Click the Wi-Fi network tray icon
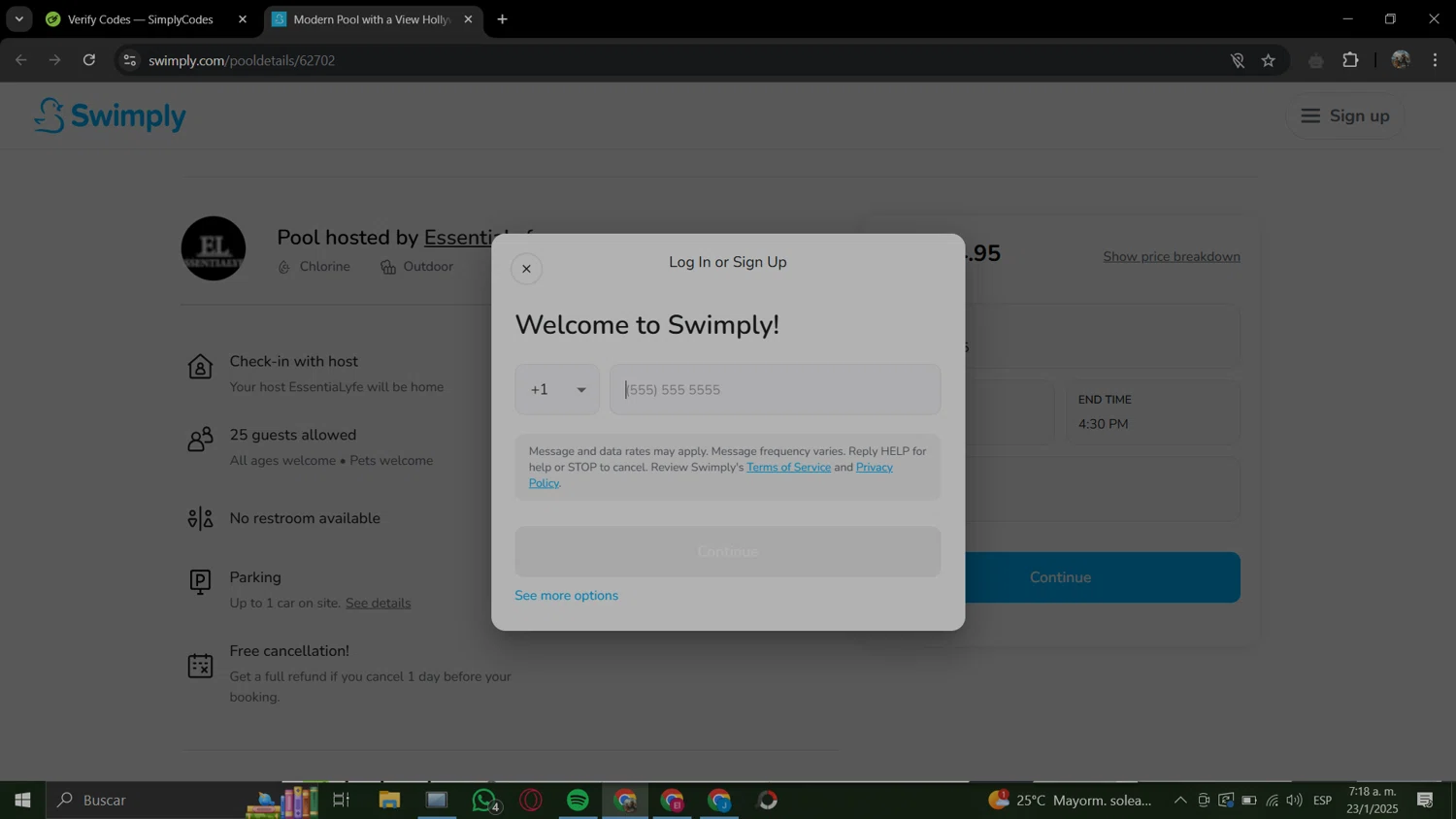This screenshot has height=819, width=1456. tap(1272, 800)
